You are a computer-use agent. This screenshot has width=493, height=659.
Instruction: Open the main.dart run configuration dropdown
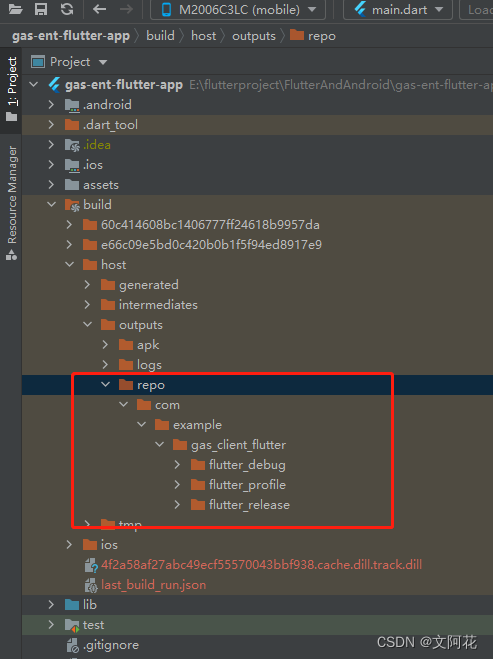coord(398,10)
